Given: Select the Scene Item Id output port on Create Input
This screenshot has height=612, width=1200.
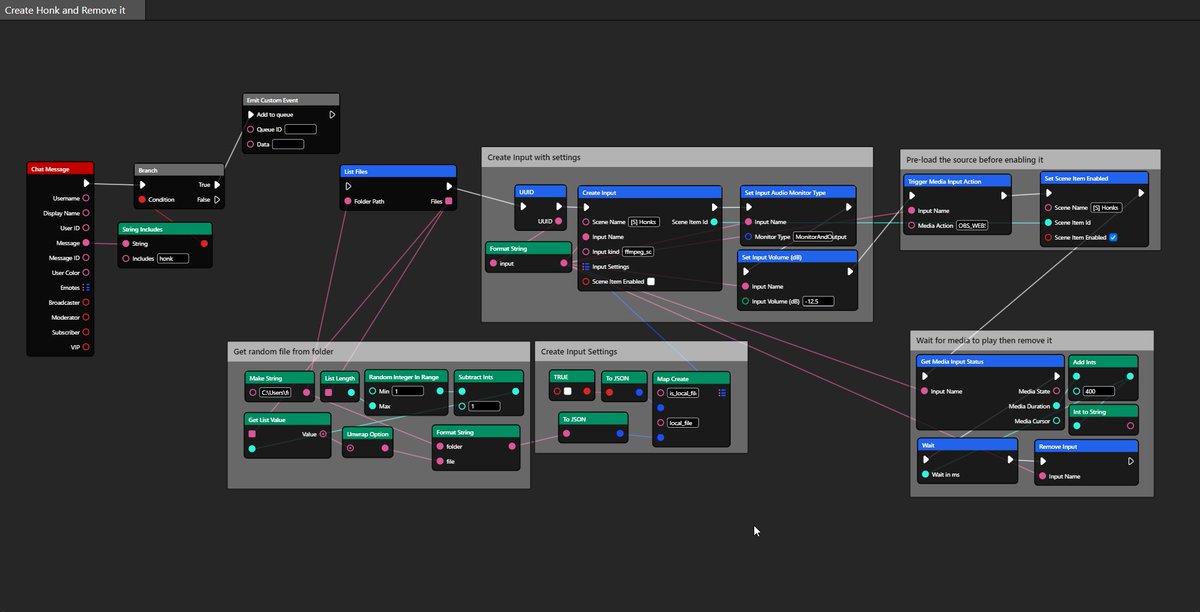Looking at the screenshot, I should (715, 221).
